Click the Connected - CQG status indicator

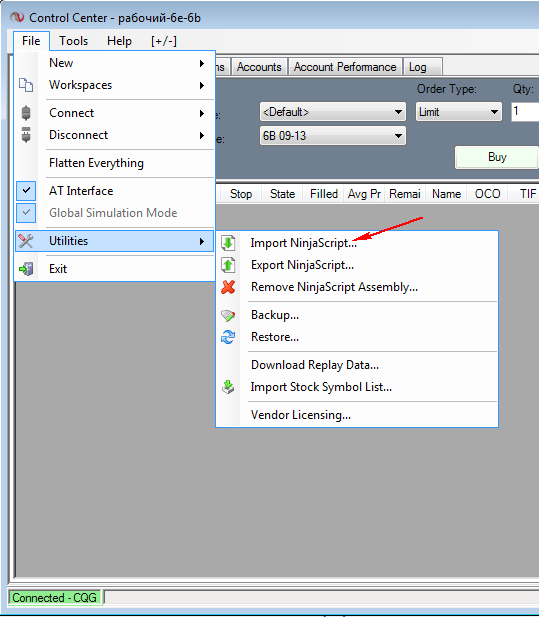55,598
